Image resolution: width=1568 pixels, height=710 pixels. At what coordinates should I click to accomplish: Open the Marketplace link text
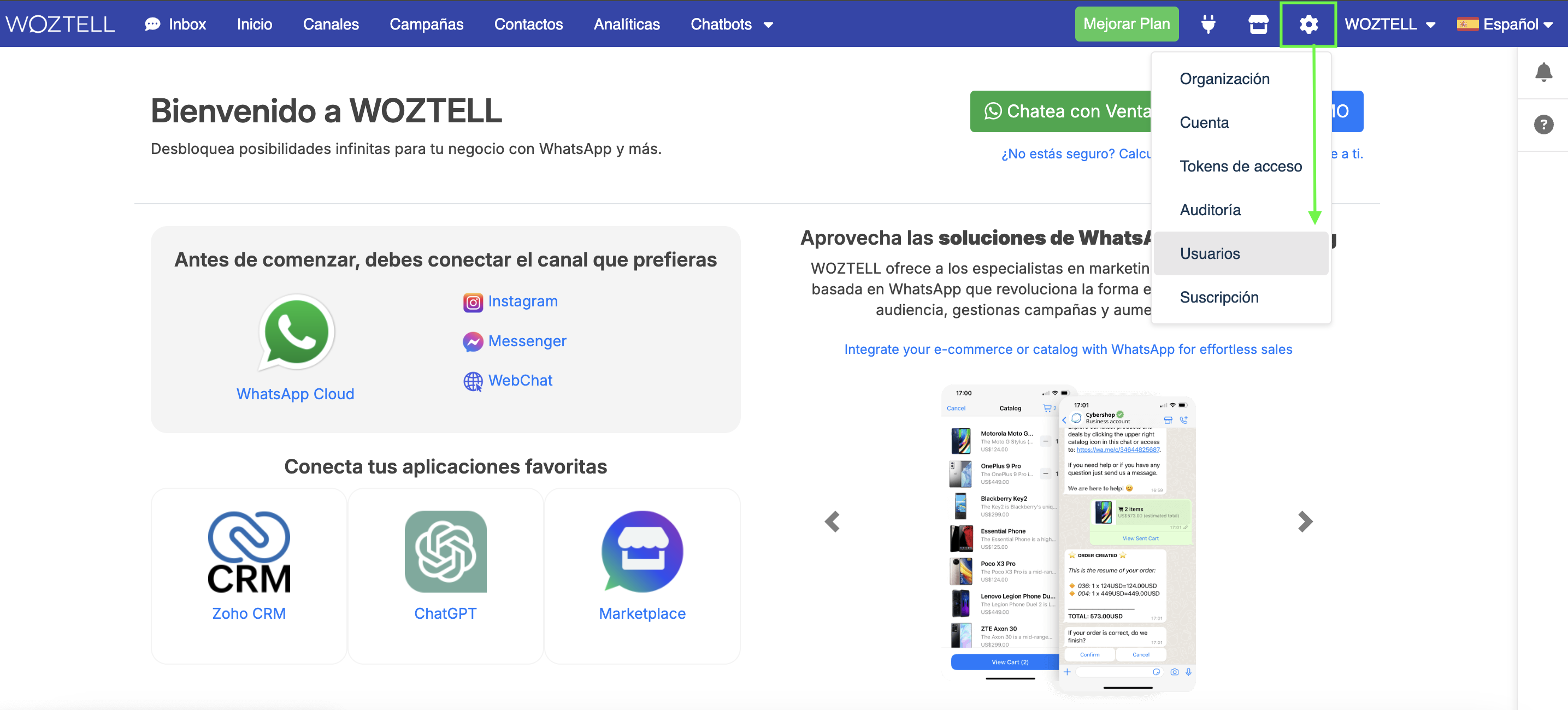(642, 614)
